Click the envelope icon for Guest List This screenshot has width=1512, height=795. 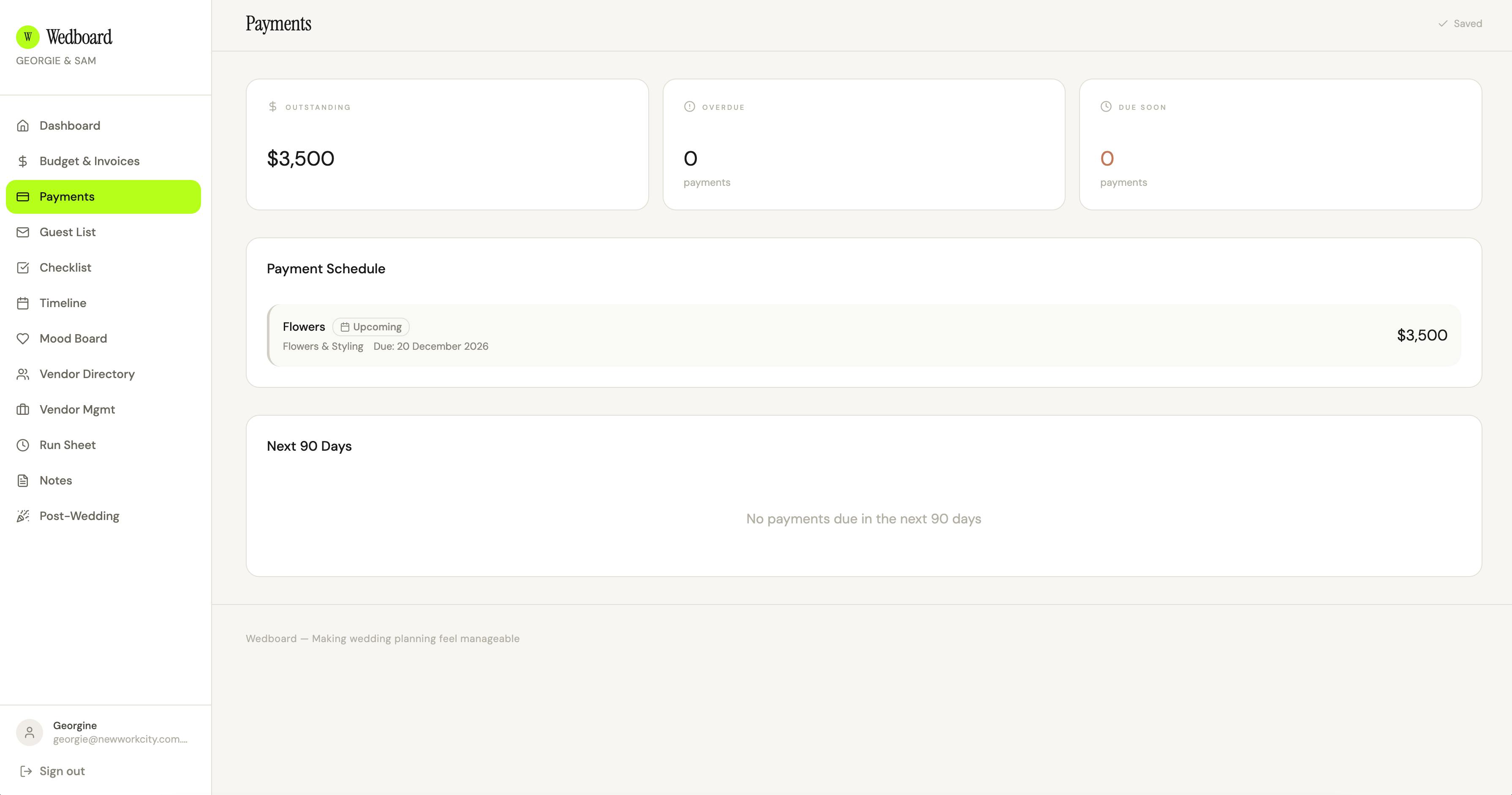tap(23, 232)
